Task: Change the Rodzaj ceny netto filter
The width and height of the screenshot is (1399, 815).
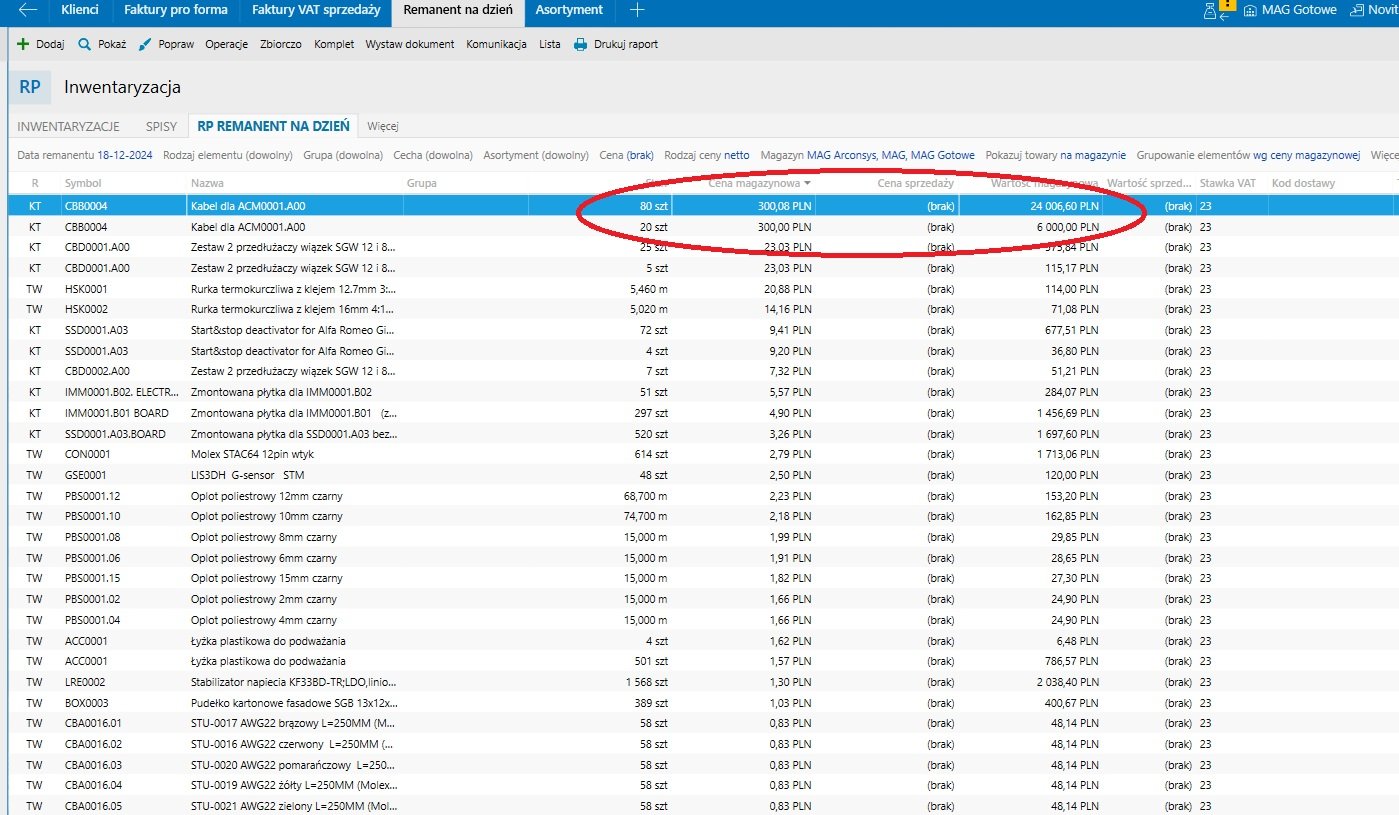Action: coord(736,155)
